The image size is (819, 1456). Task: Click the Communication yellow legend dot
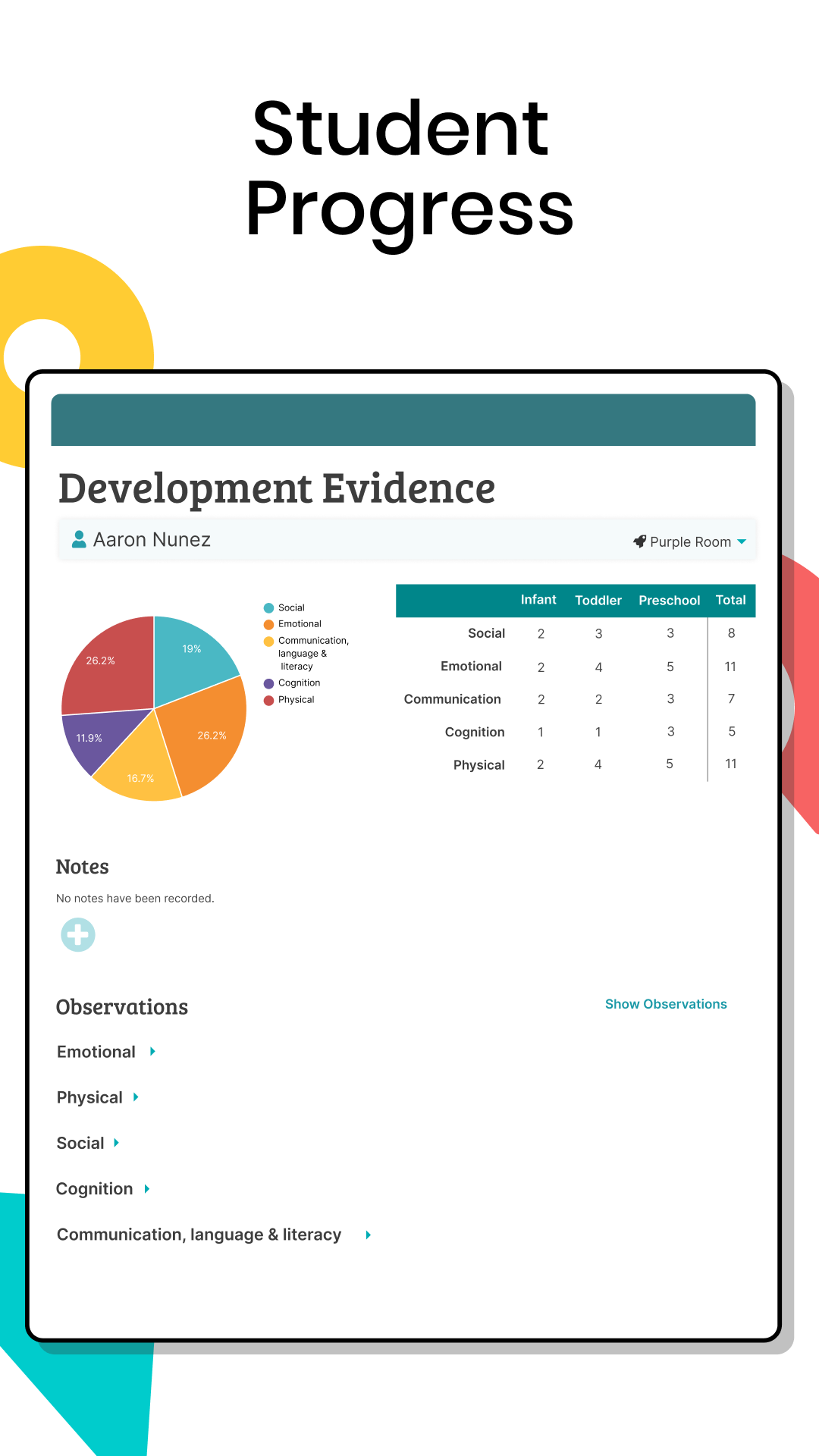tap(268, 641)
